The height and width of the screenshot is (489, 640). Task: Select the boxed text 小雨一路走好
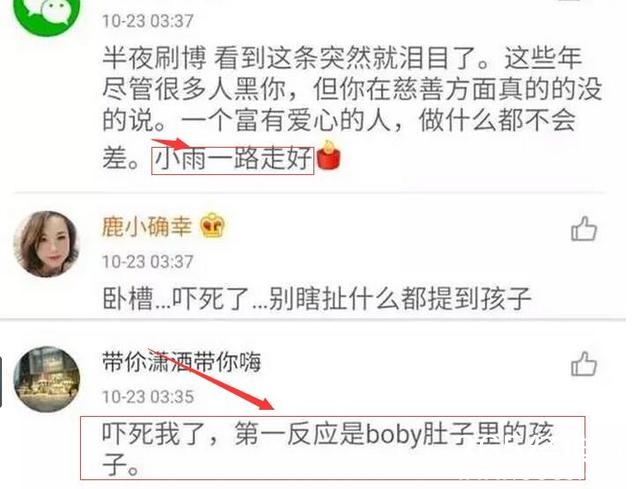233,160
